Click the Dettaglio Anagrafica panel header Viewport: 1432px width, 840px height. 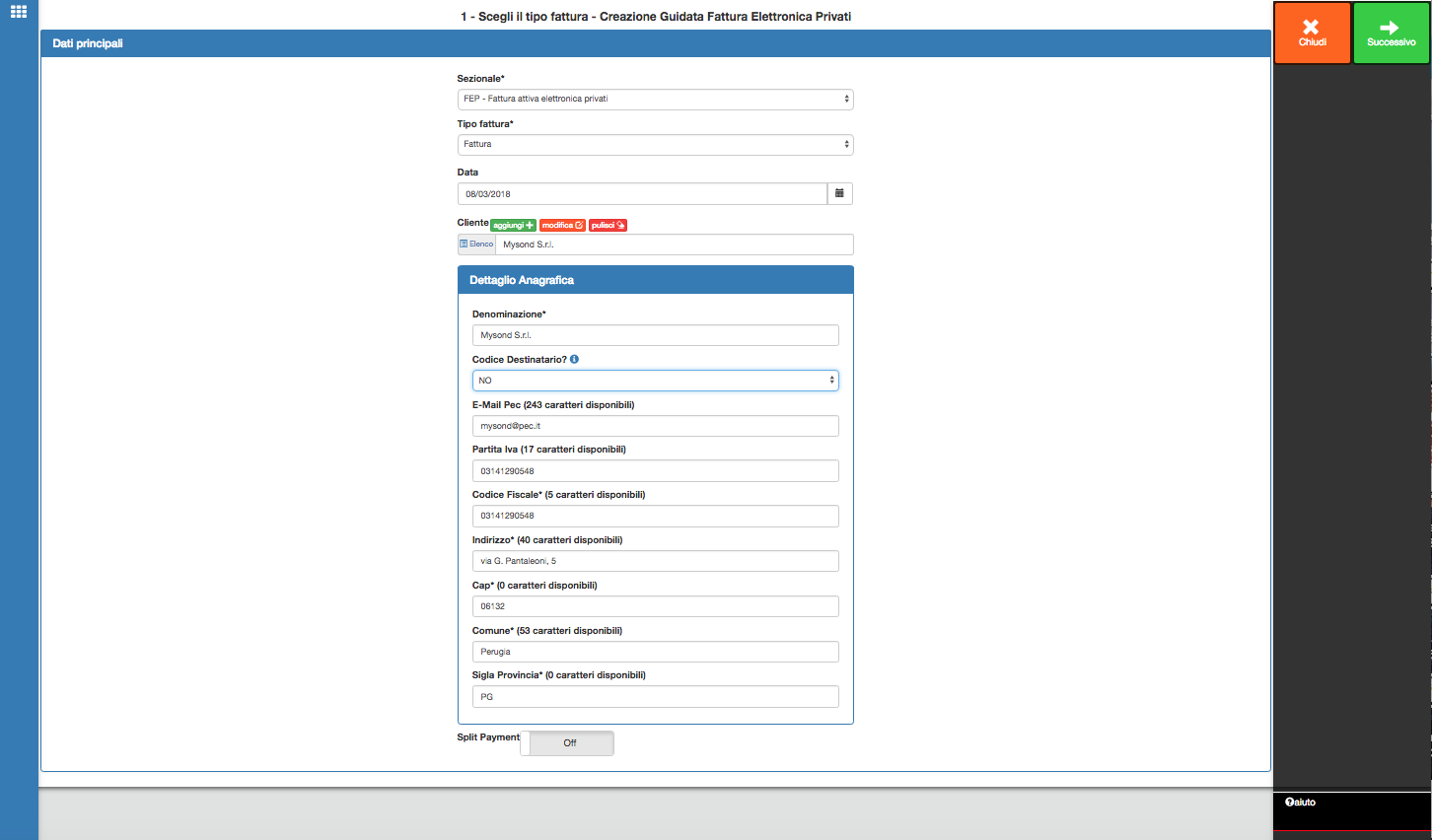coord(655,280)
